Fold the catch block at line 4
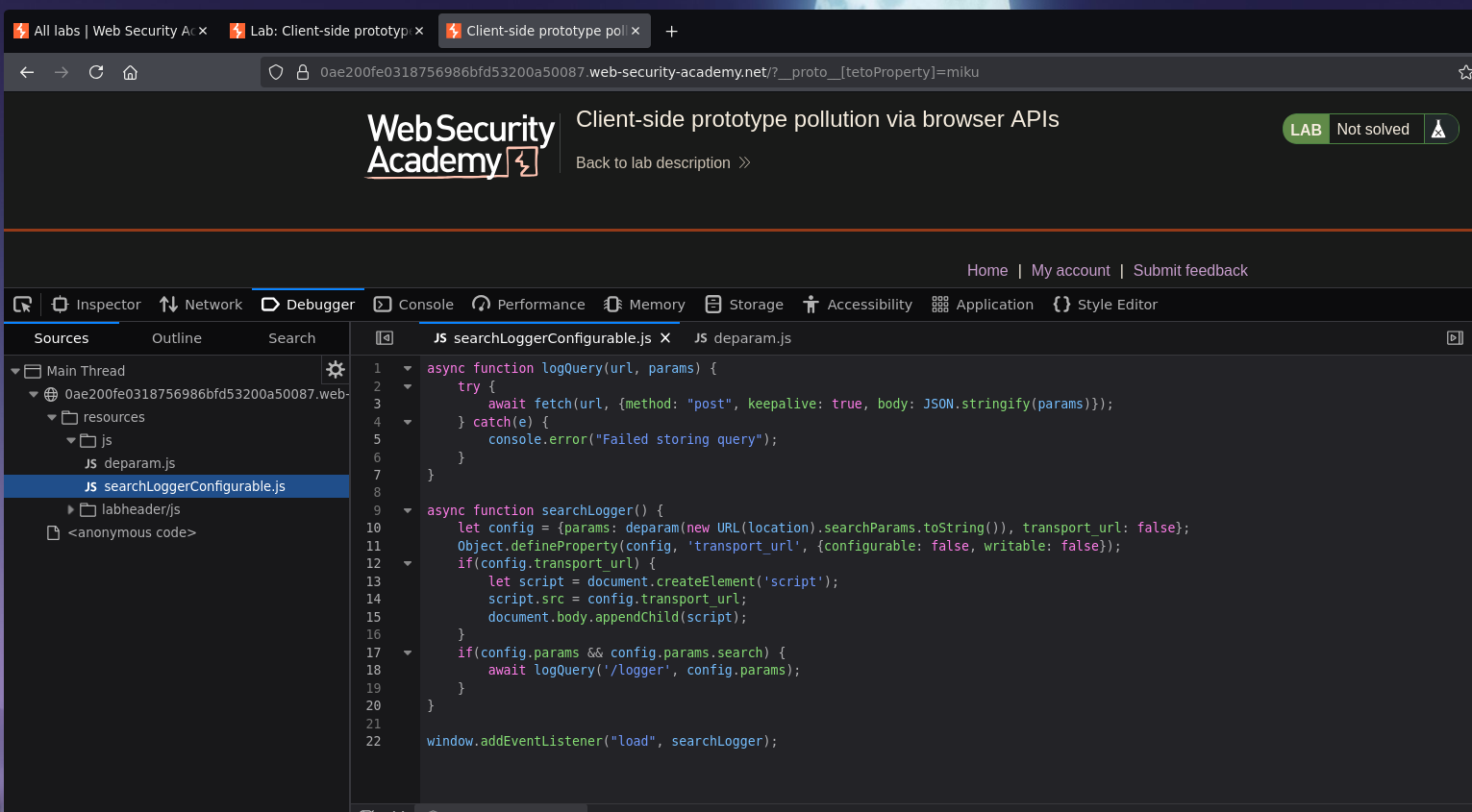 pos(408,422)
